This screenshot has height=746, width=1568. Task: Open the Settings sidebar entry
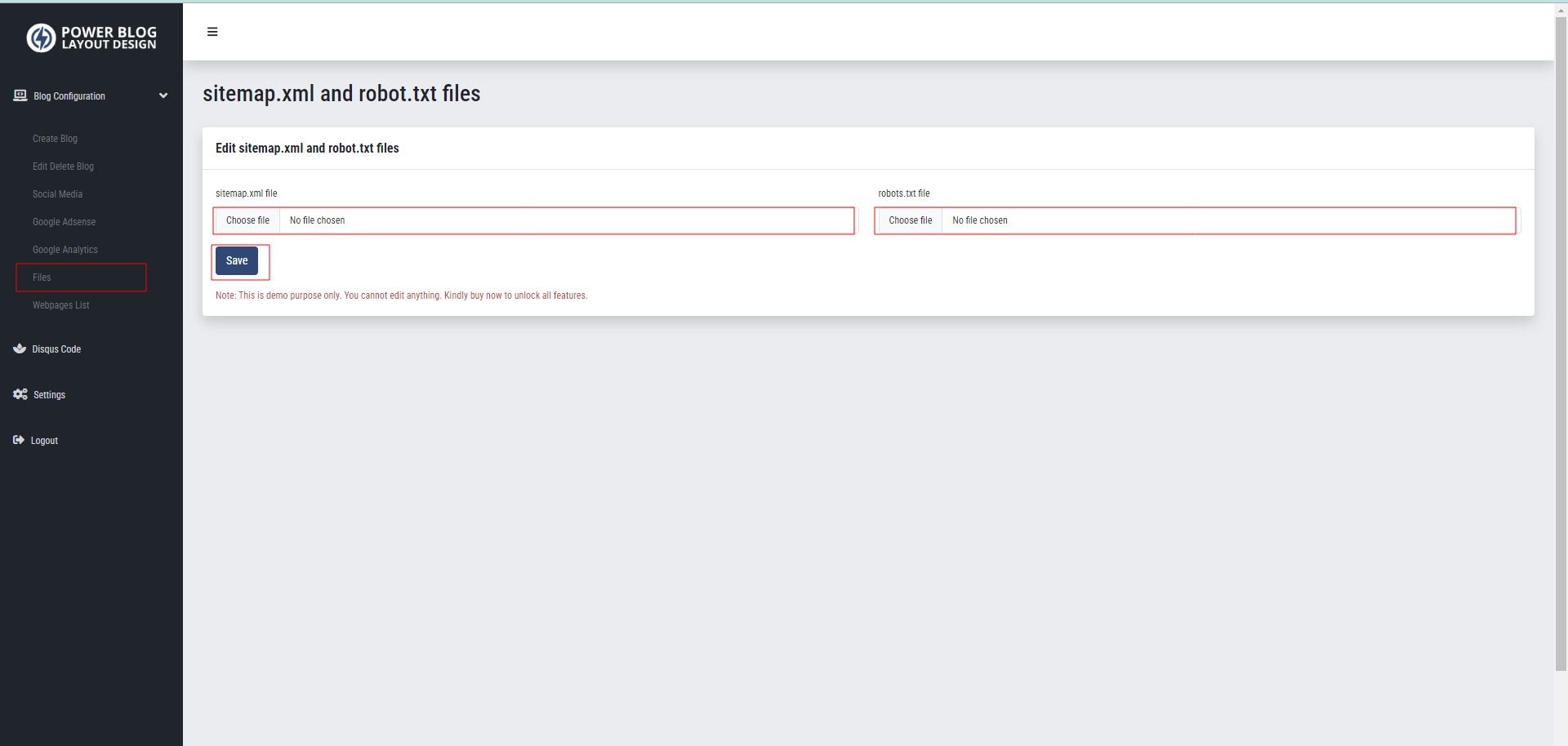click(x=49, y=394)
